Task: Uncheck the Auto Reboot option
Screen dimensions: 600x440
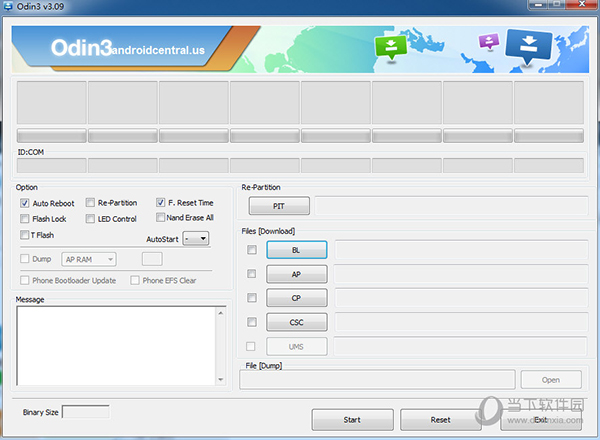Action: click(x=25, y=203)
